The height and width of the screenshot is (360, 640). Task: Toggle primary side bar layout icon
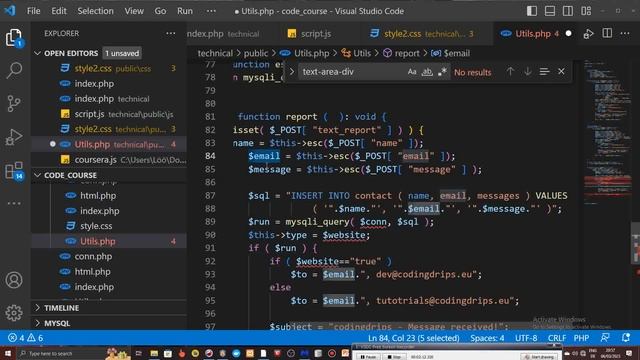pyautogui.click(x=532, y=11)
